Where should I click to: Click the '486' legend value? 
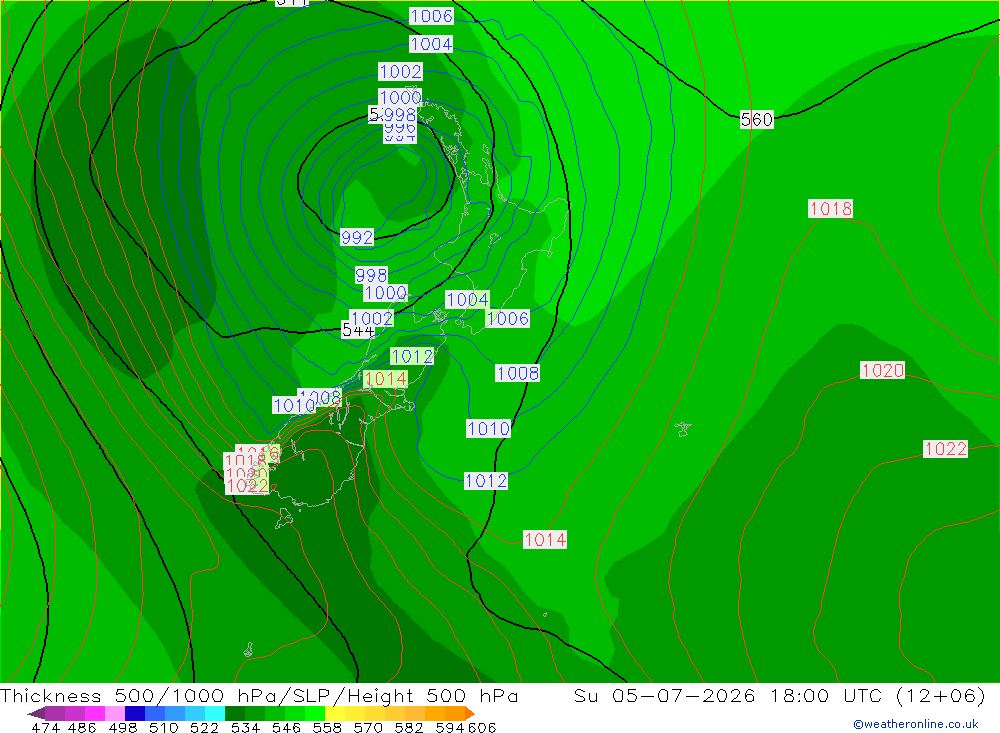tap(82, 727)
